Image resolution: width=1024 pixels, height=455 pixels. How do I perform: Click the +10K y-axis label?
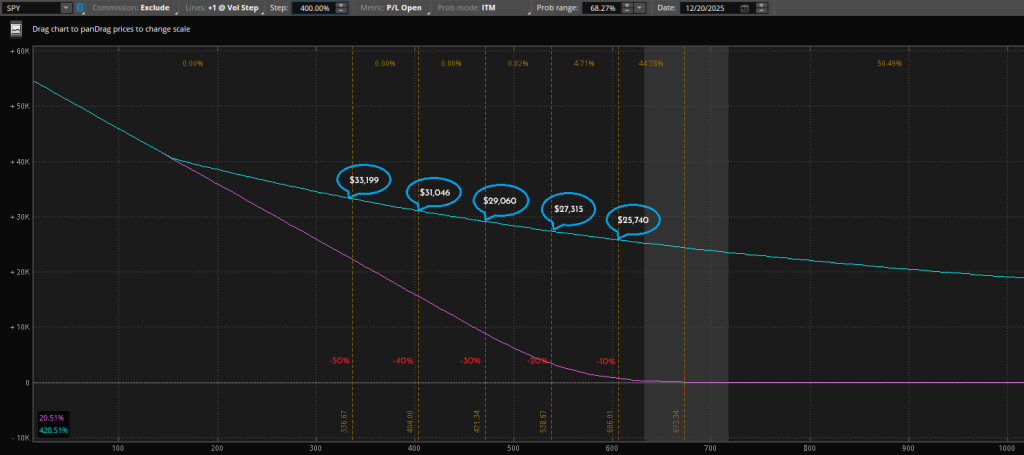[20, 328]
